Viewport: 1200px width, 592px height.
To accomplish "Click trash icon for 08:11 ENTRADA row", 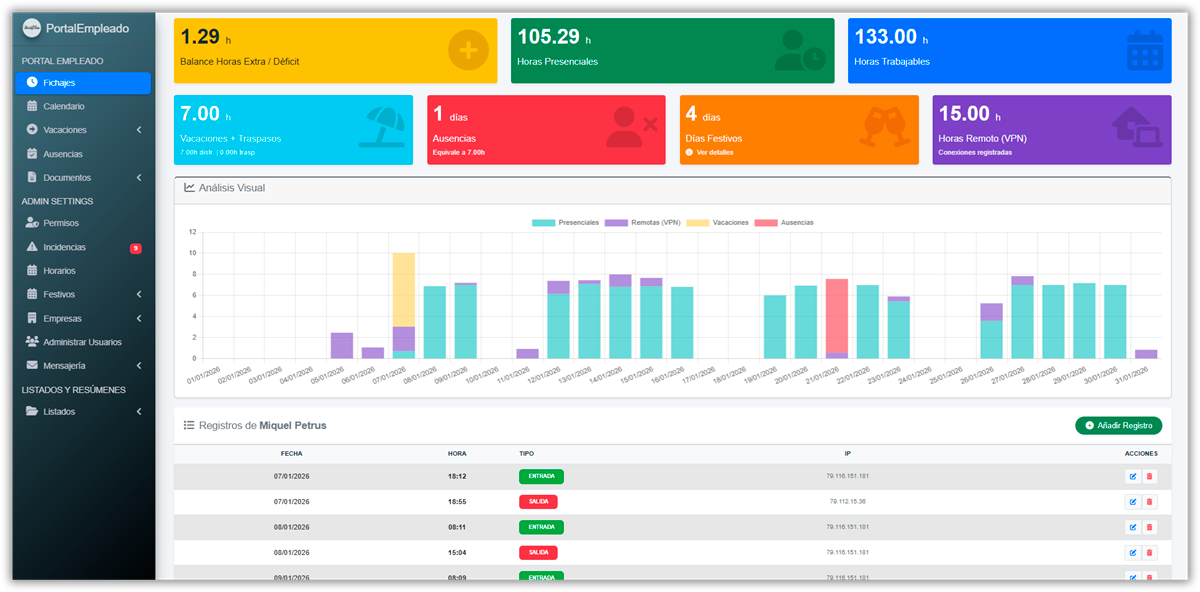I will coord(1149,527).
